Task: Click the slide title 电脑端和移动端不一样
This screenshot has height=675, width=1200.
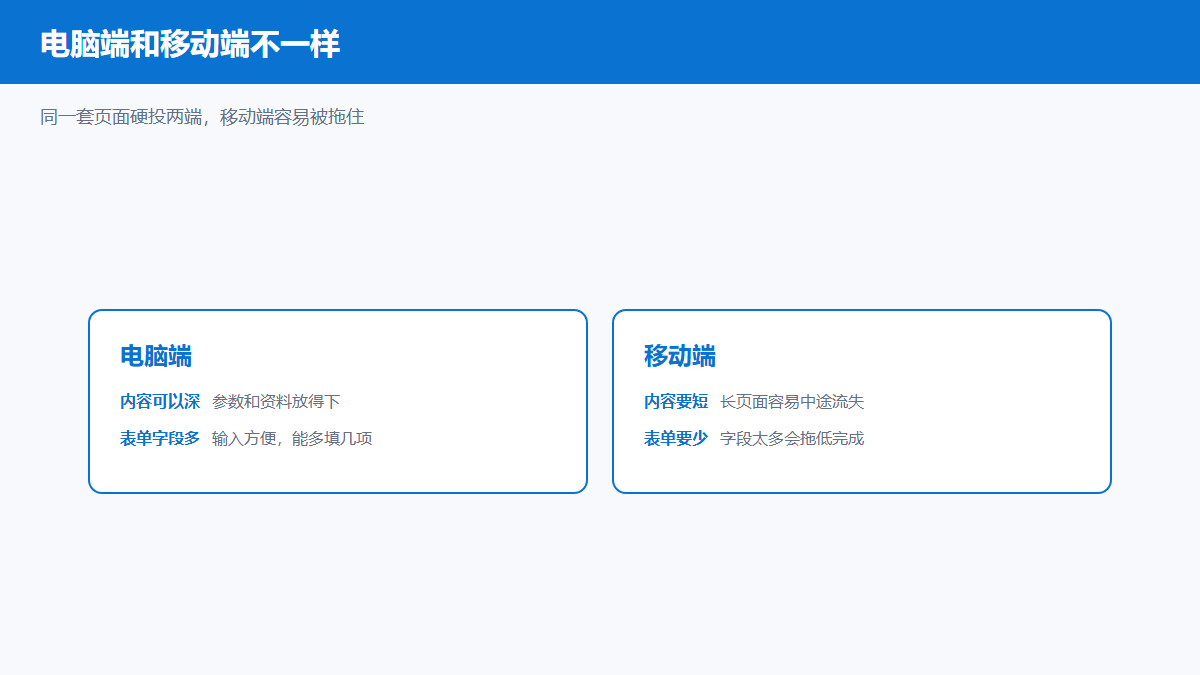Action: coord(190,44)
